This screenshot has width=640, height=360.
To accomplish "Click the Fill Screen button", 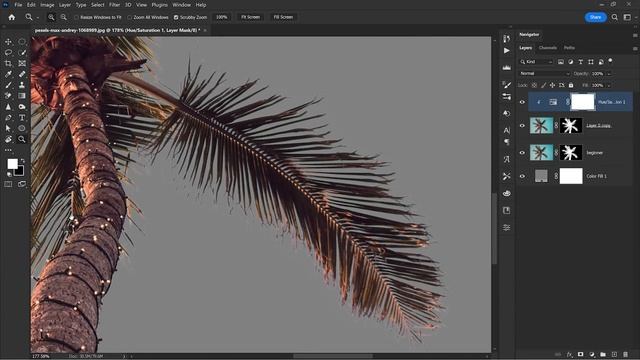I will tap(283, 17).
